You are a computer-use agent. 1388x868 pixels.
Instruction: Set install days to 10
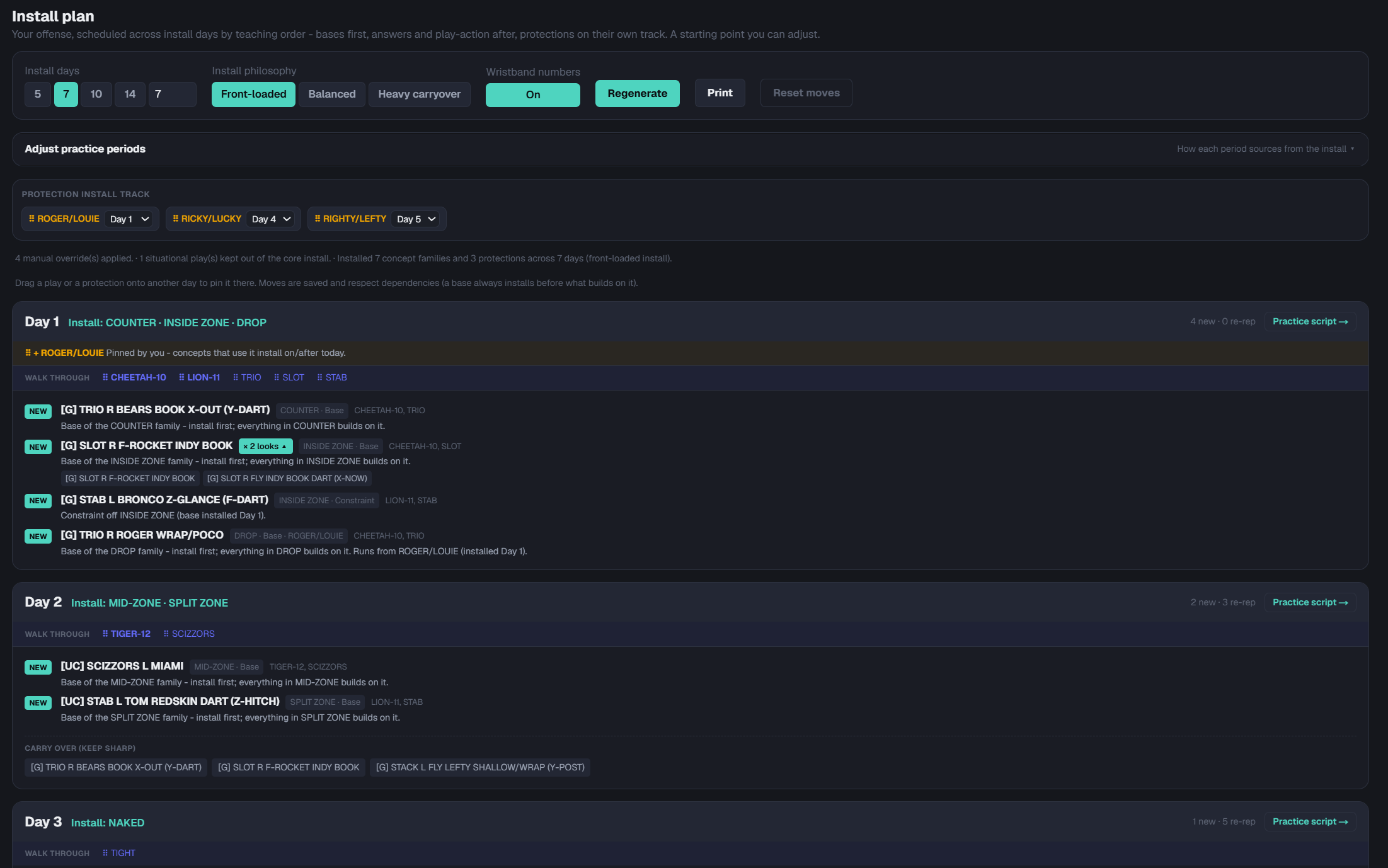[x=96, y=94]
